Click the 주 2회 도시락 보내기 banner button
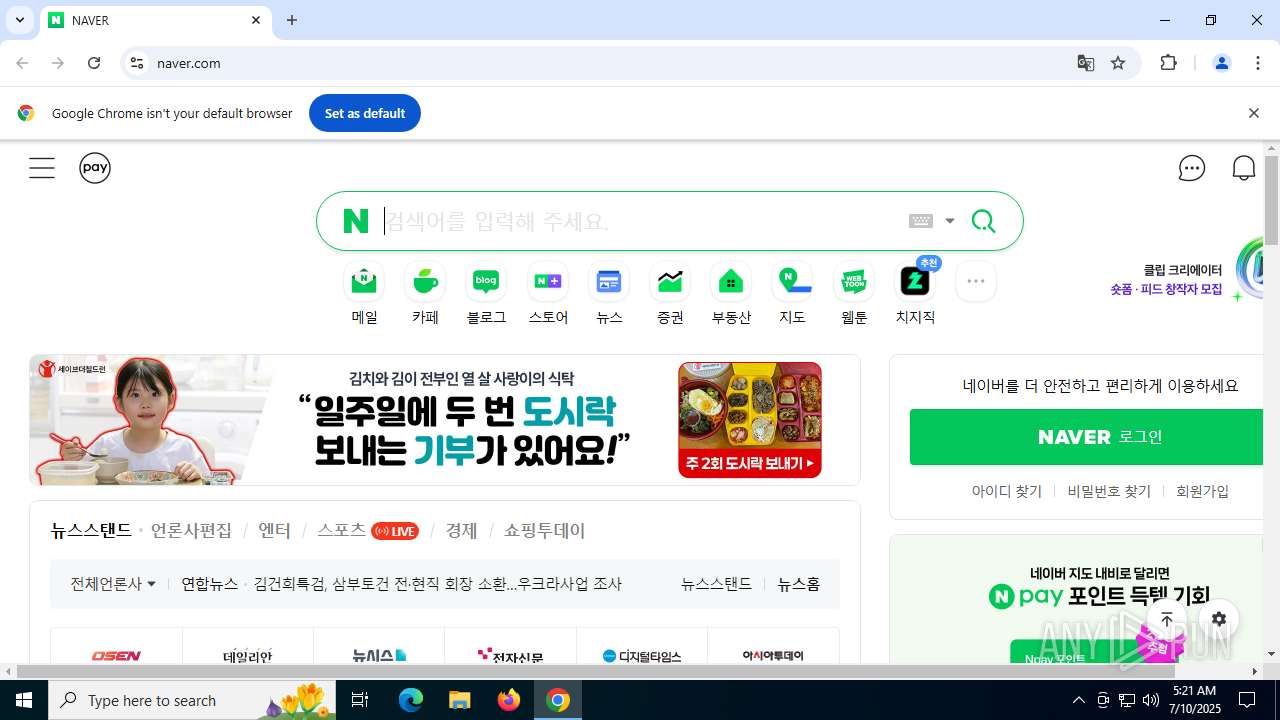The image size is (1280, 720). 750,464
